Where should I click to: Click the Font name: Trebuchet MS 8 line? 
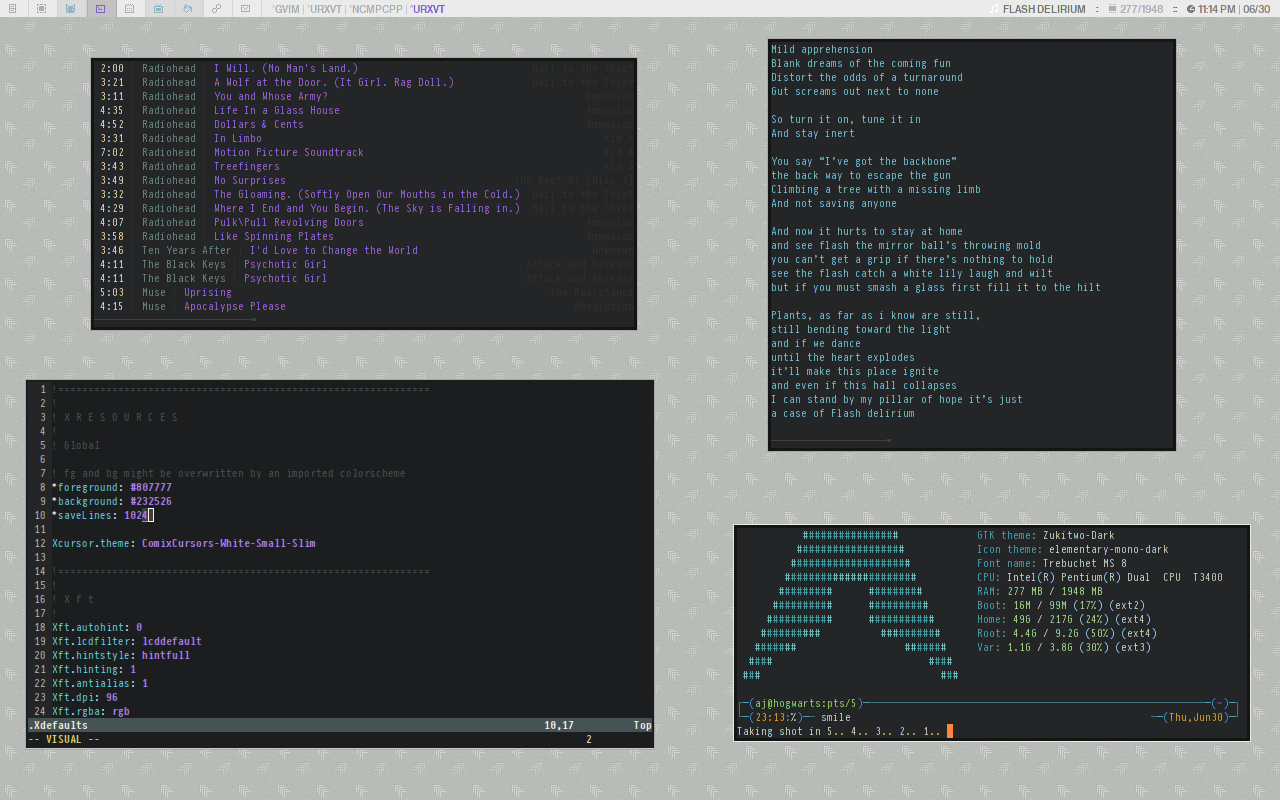click(1052, 563)
